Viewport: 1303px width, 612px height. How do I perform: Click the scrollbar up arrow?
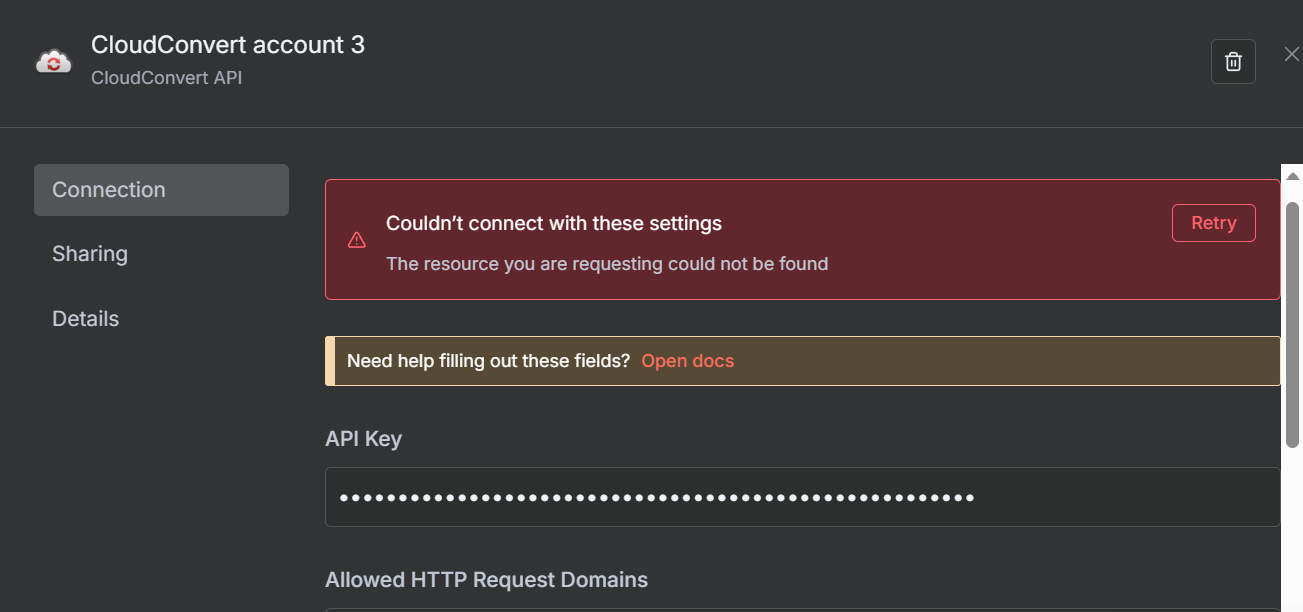click(x=1292, y=176)
